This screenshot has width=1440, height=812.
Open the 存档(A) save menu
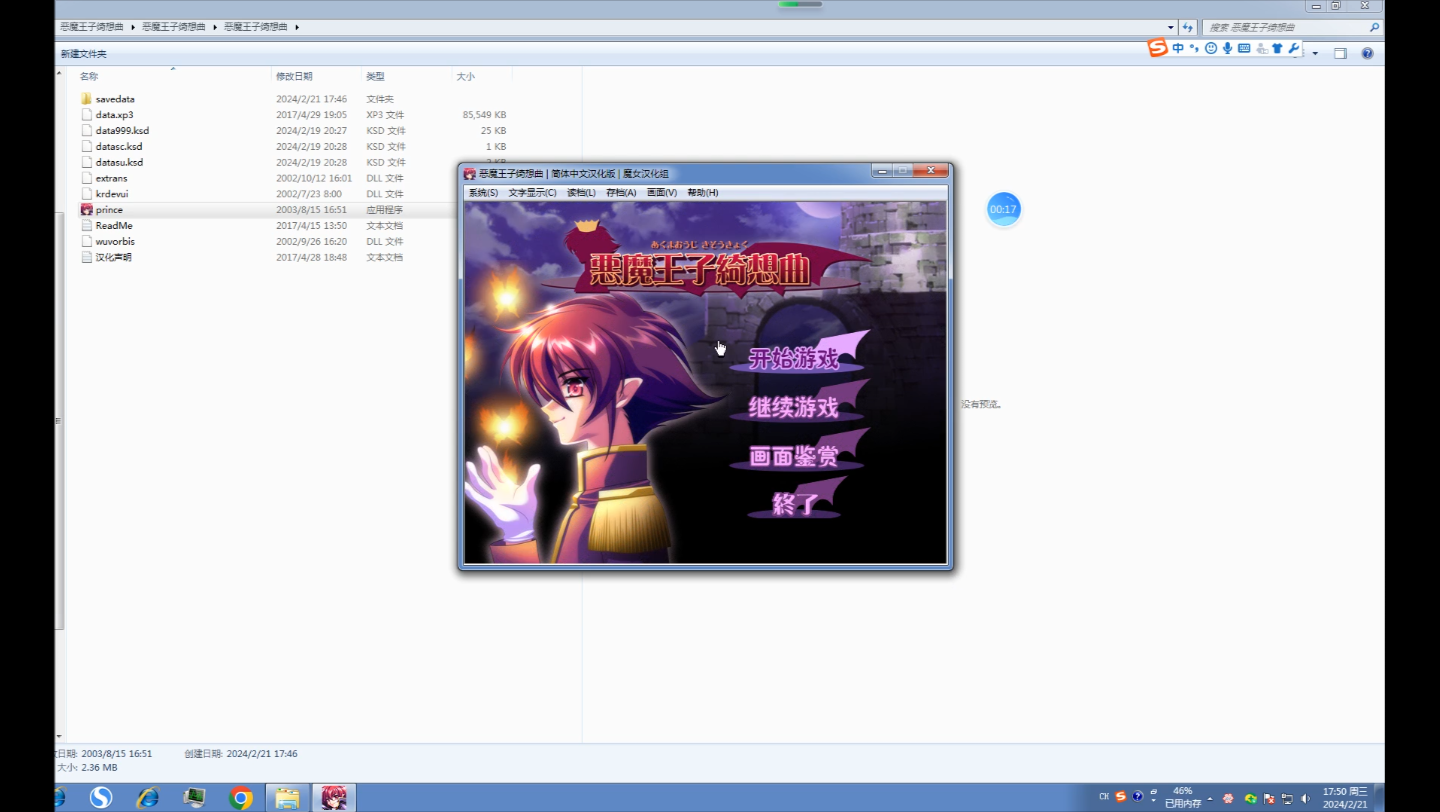pyautogui.click(x=621, y=192)
